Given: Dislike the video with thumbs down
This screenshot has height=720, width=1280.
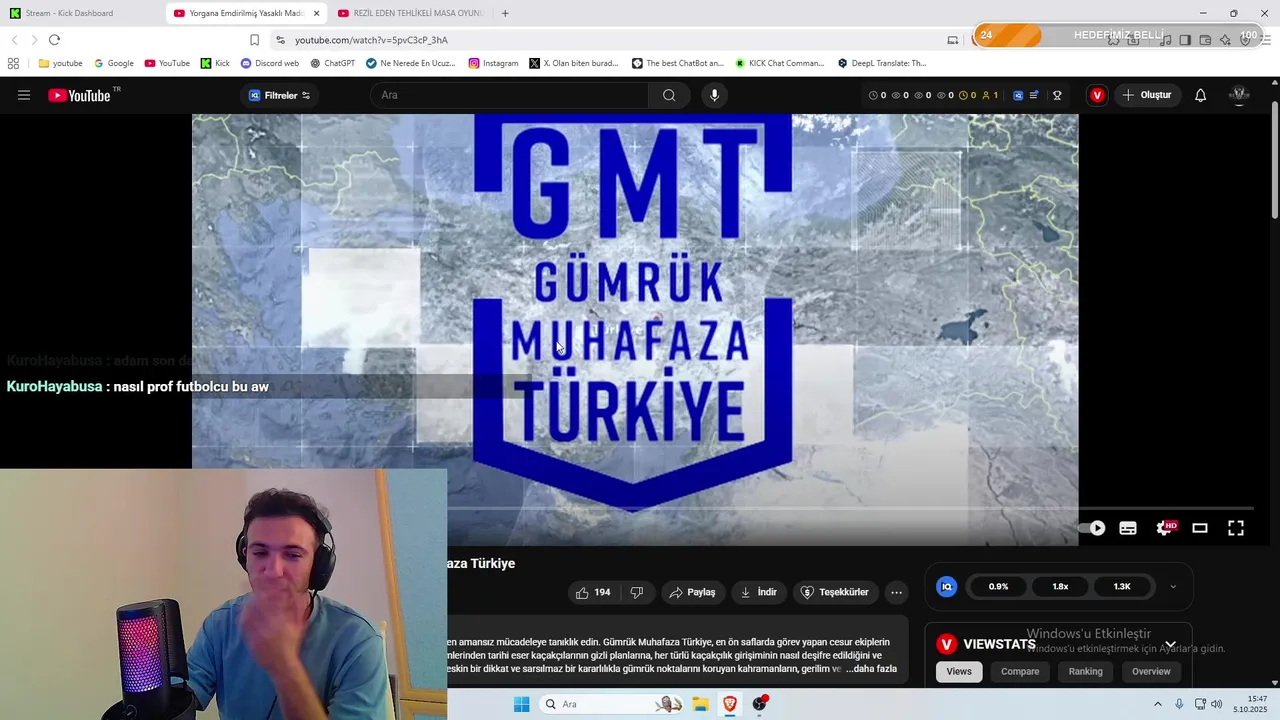Looking at the screenshot, I should (637, 592).
